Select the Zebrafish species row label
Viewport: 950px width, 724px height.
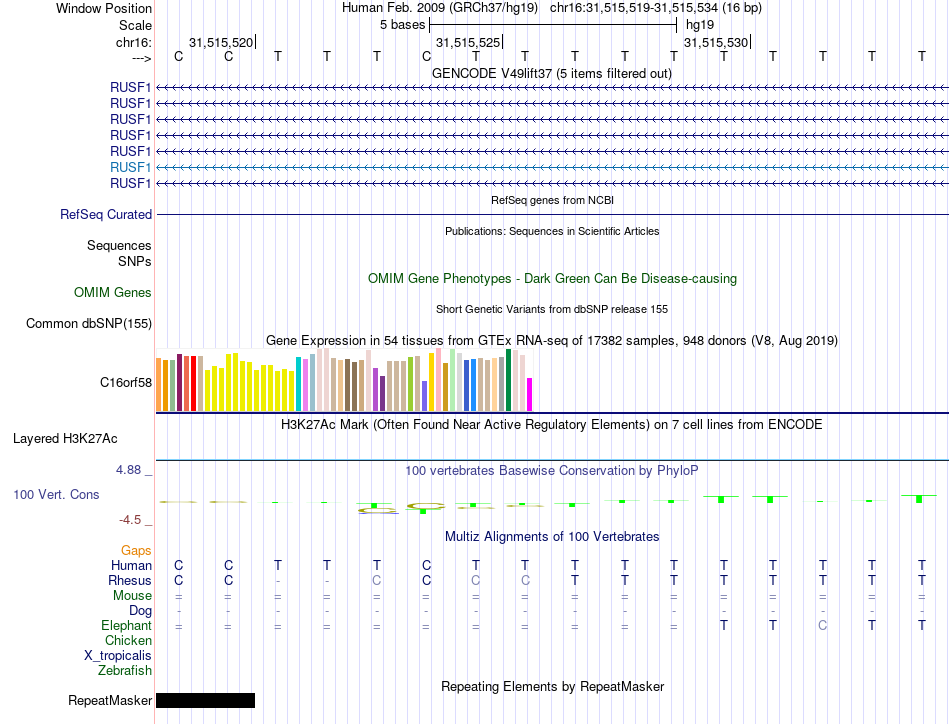[x=125, y=671]
